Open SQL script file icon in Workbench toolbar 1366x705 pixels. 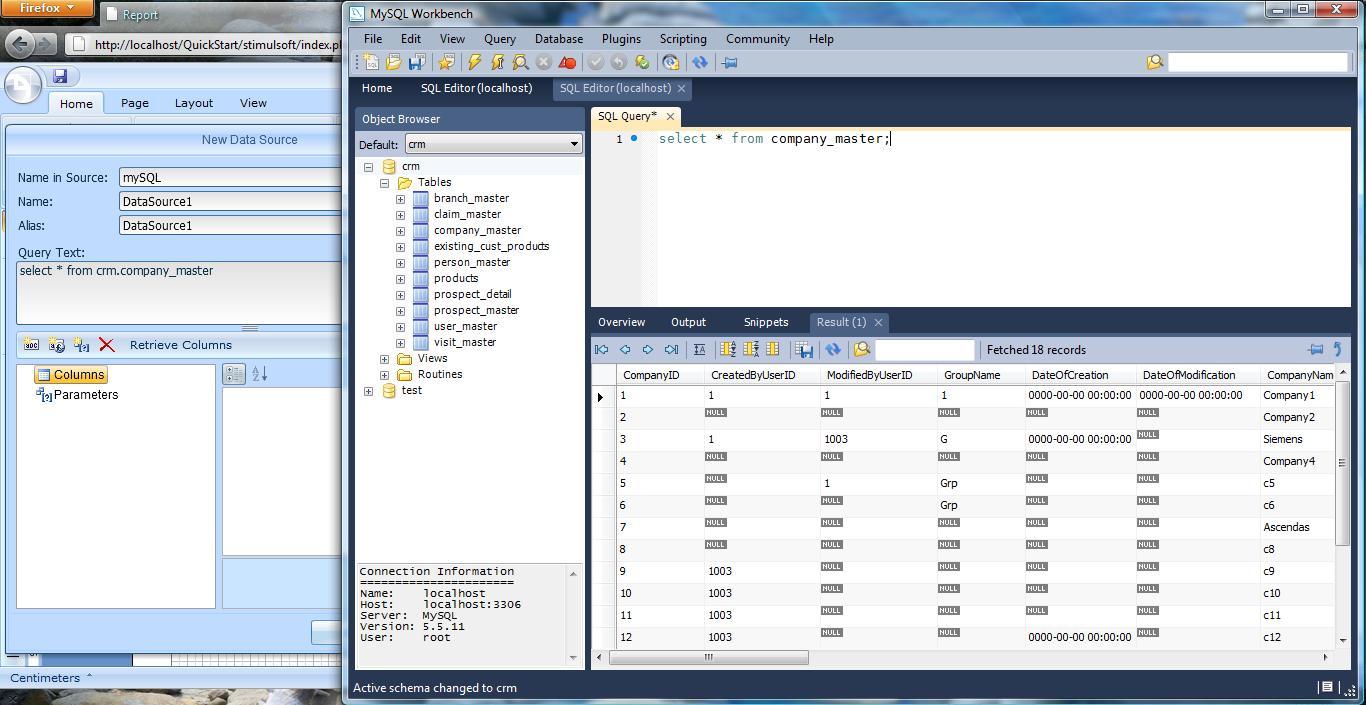coord(394,62)
